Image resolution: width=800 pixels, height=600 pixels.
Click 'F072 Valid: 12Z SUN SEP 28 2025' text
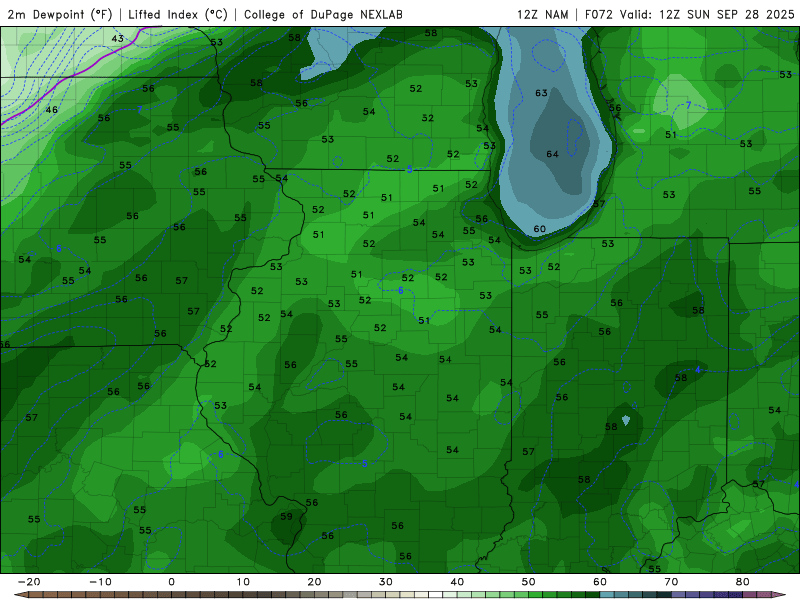(689, 14)
